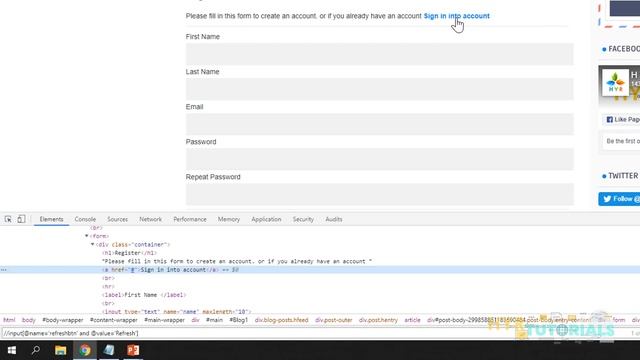640x360 pixels.
Task: Select the highlighted anchor Sign in node
Action: [x=170, y=270]
